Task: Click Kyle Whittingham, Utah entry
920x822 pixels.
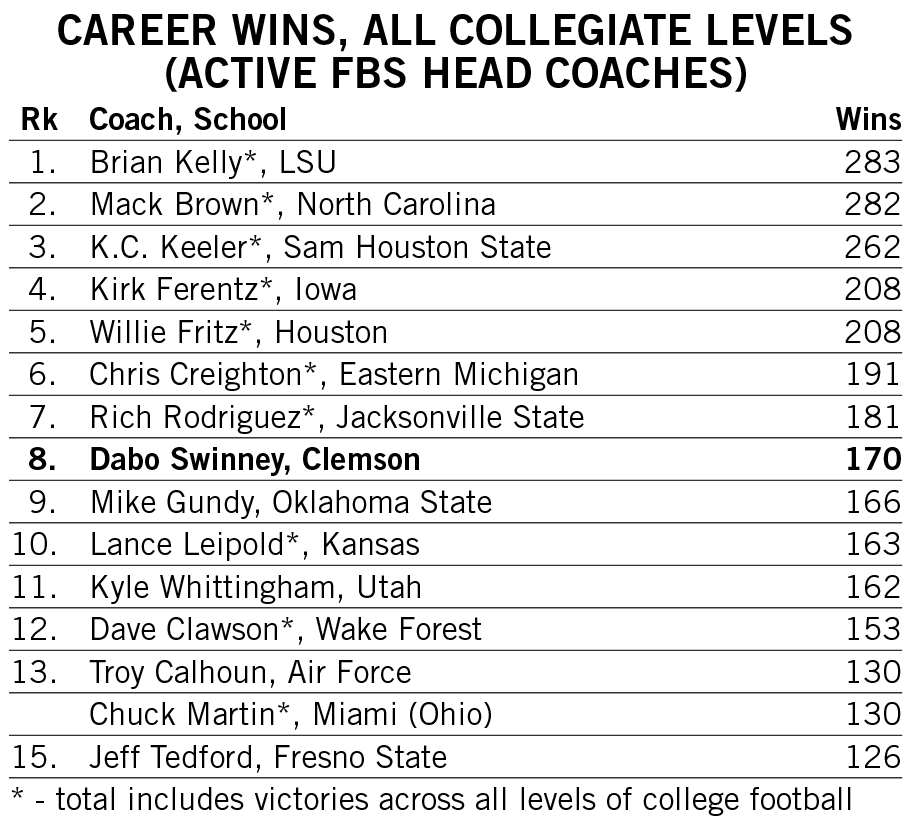Action: tap(455, 587)
